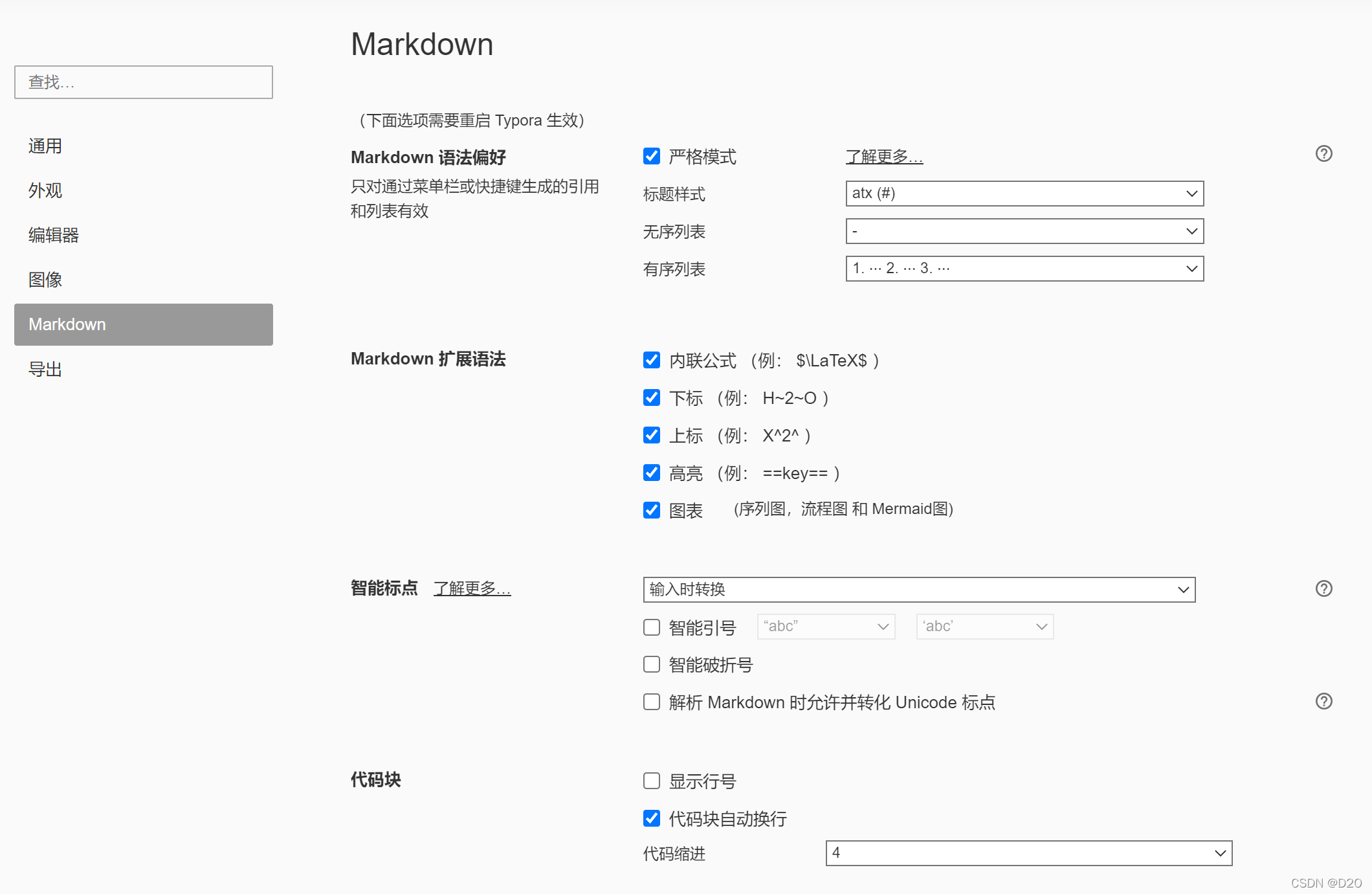
Task: Toggle the 代码块自动换行 checkbox
Action: [652, 818]
